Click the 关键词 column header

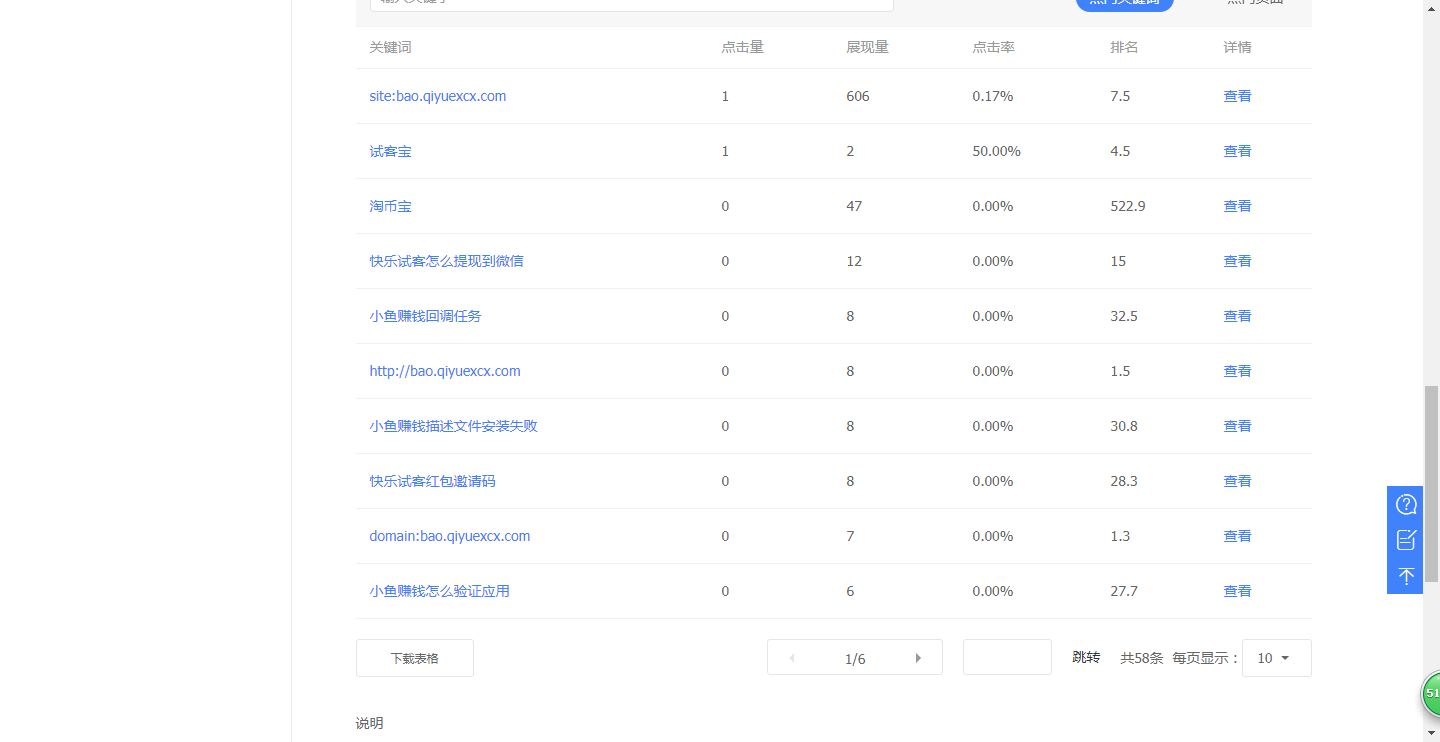pyautogui.click(x=390, y=47)
